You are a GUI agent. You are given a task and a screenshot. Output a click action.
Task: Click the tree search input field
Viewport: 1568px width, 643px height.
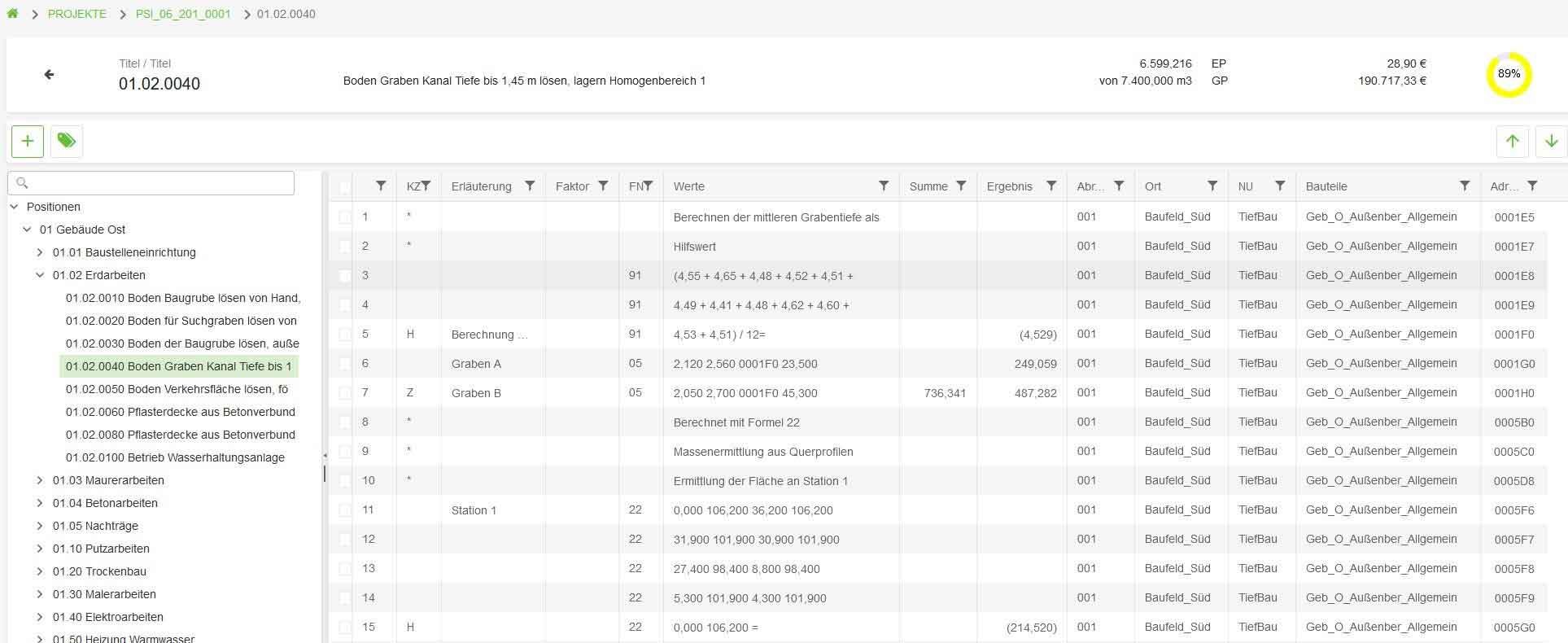tap(151, 183)
